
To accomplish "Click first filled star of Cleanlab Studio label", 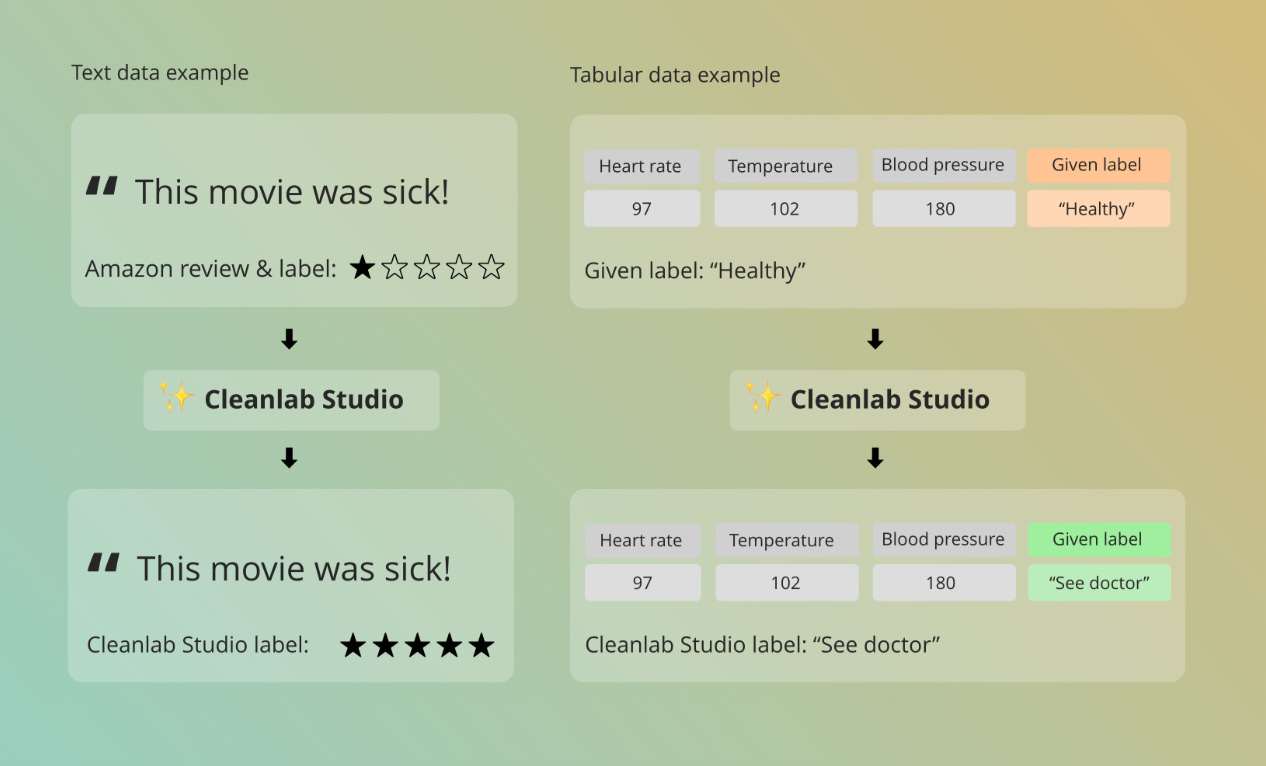I will coord(352,645).
